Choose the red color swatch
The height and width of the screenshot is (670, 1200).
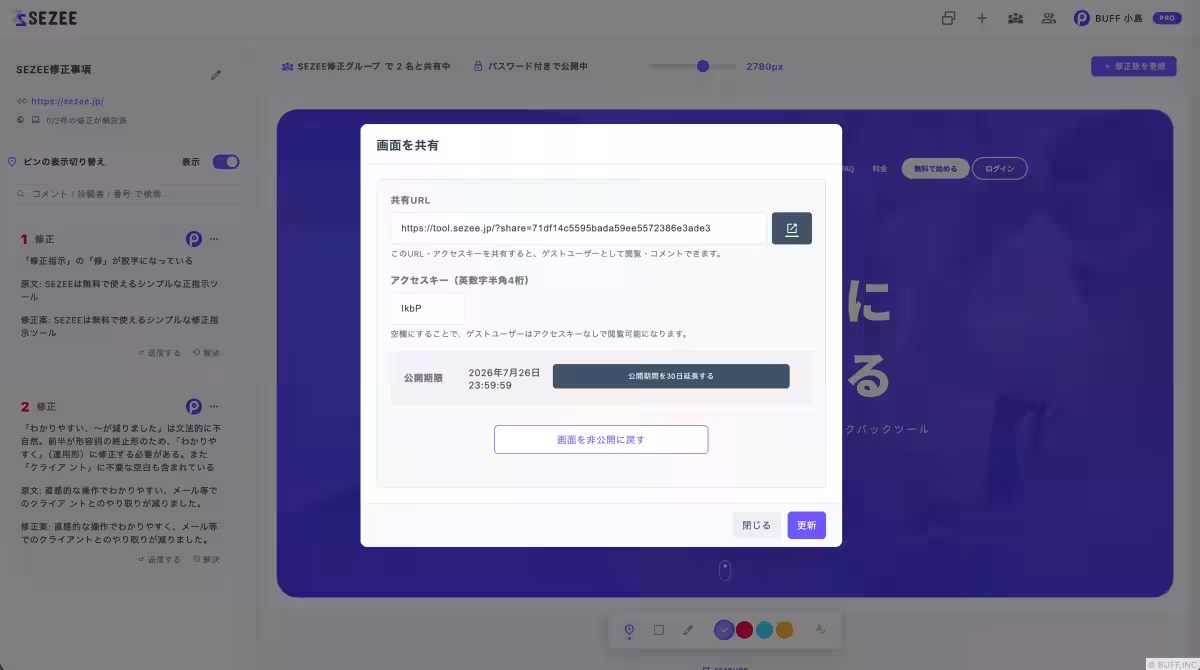[x=744, y=630]
